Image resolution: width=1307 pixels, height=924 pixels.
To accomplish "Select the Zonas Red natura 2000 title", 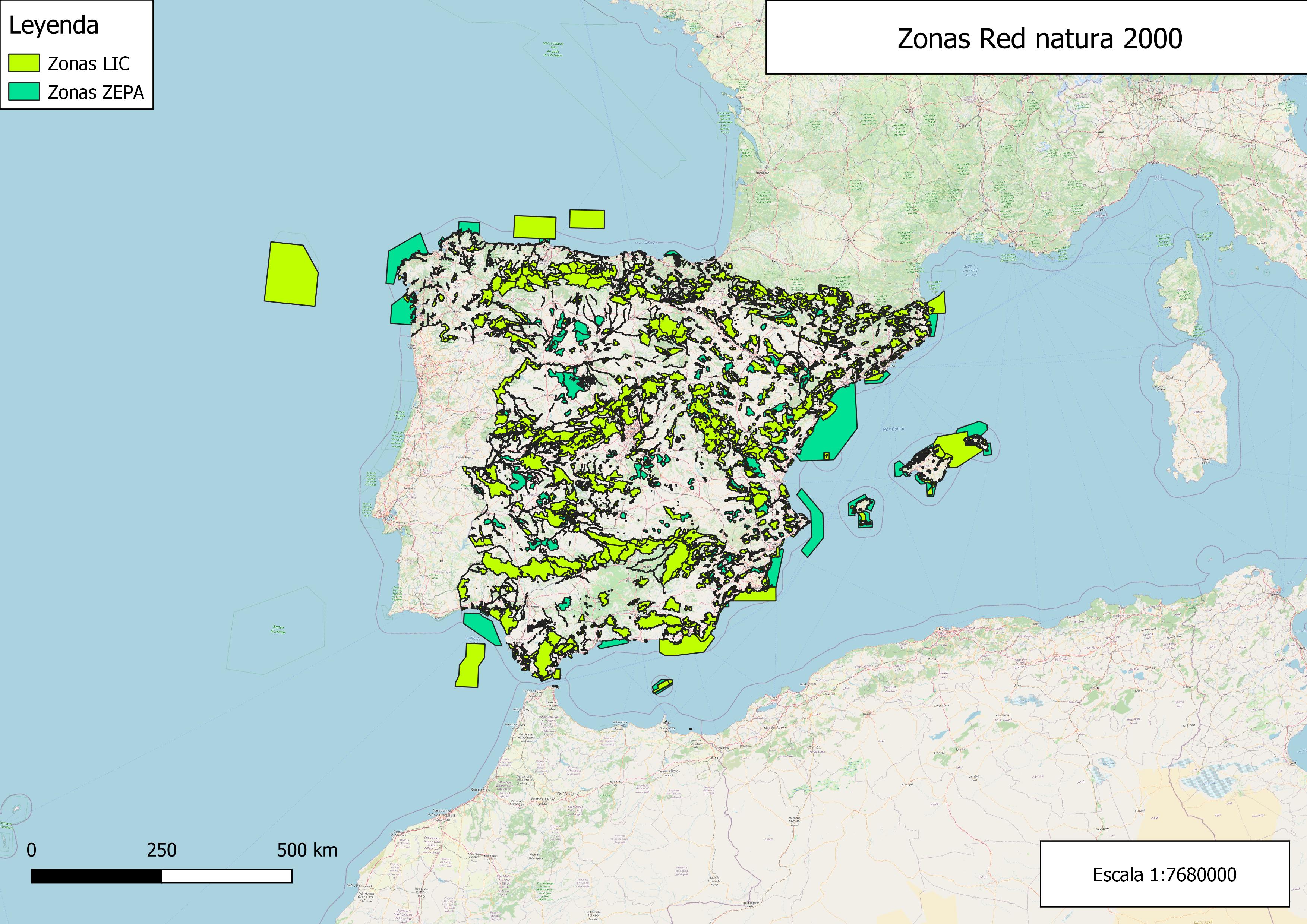I will tap(1039, 38).
